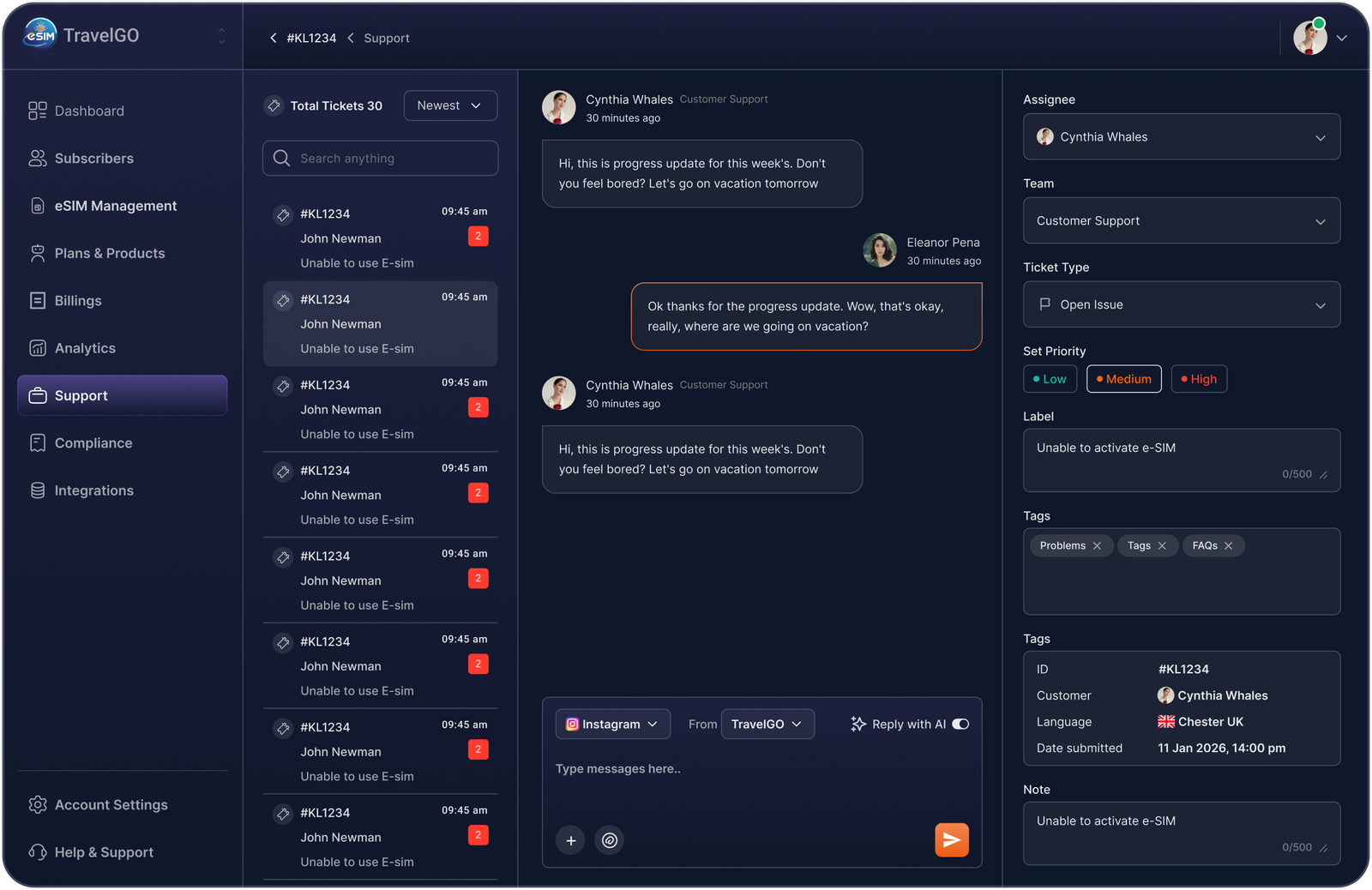Click the back arrow before #KL1234 breadcrumb

(273, 38)
